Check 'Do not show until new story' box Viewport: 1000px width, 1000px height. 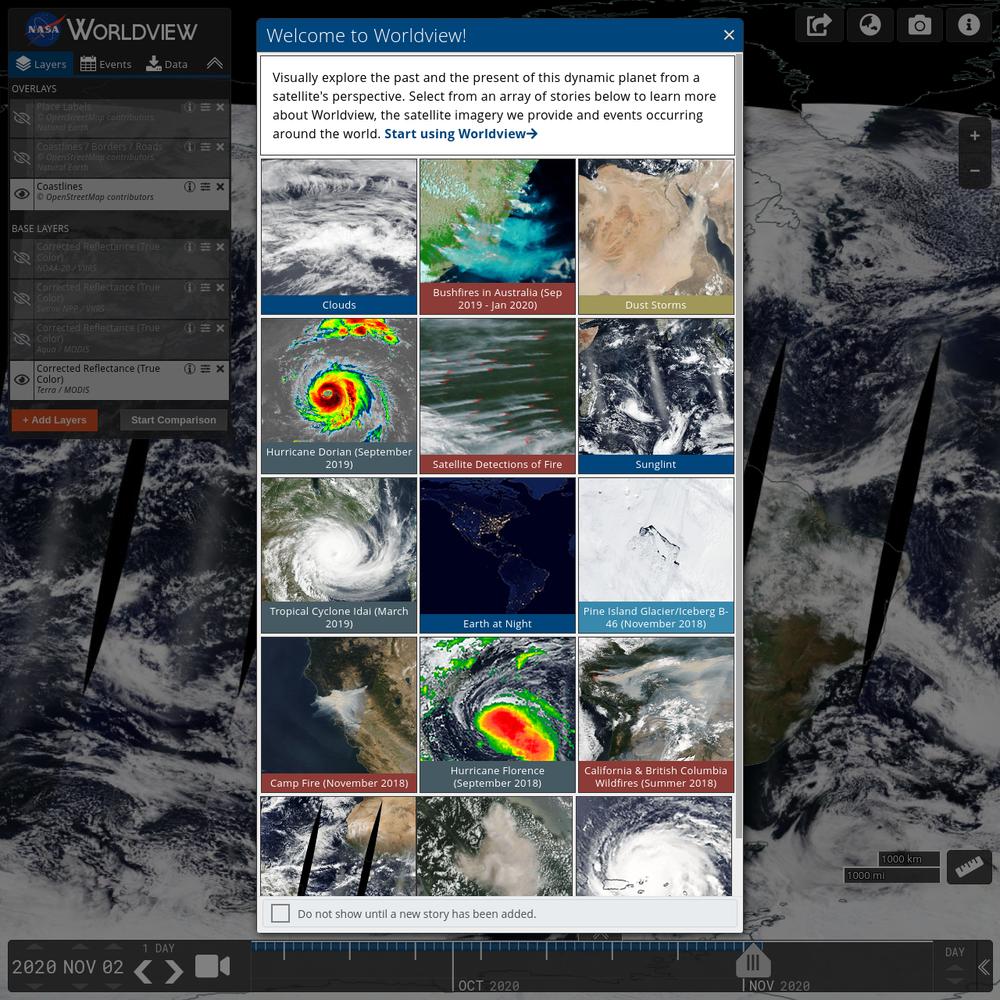point(280,913)
